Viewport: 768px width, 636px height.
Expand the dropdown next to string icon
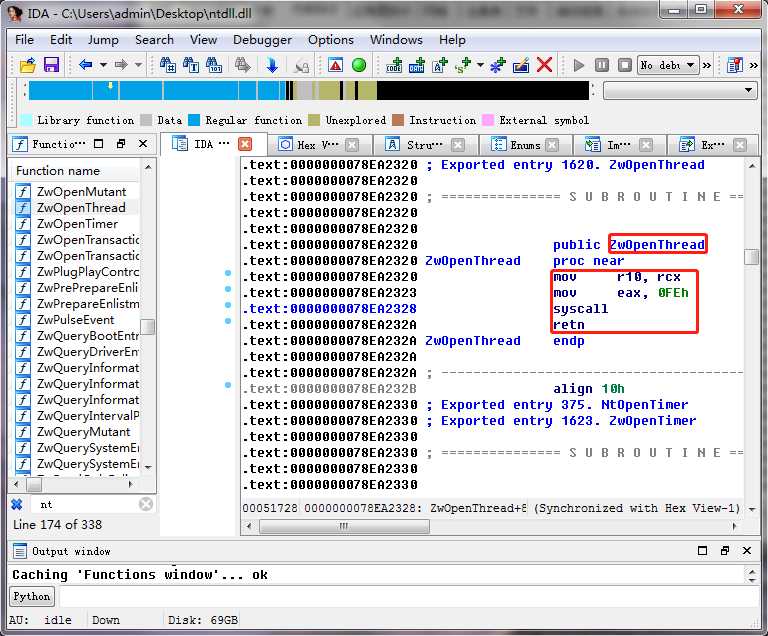pos(480,65)
